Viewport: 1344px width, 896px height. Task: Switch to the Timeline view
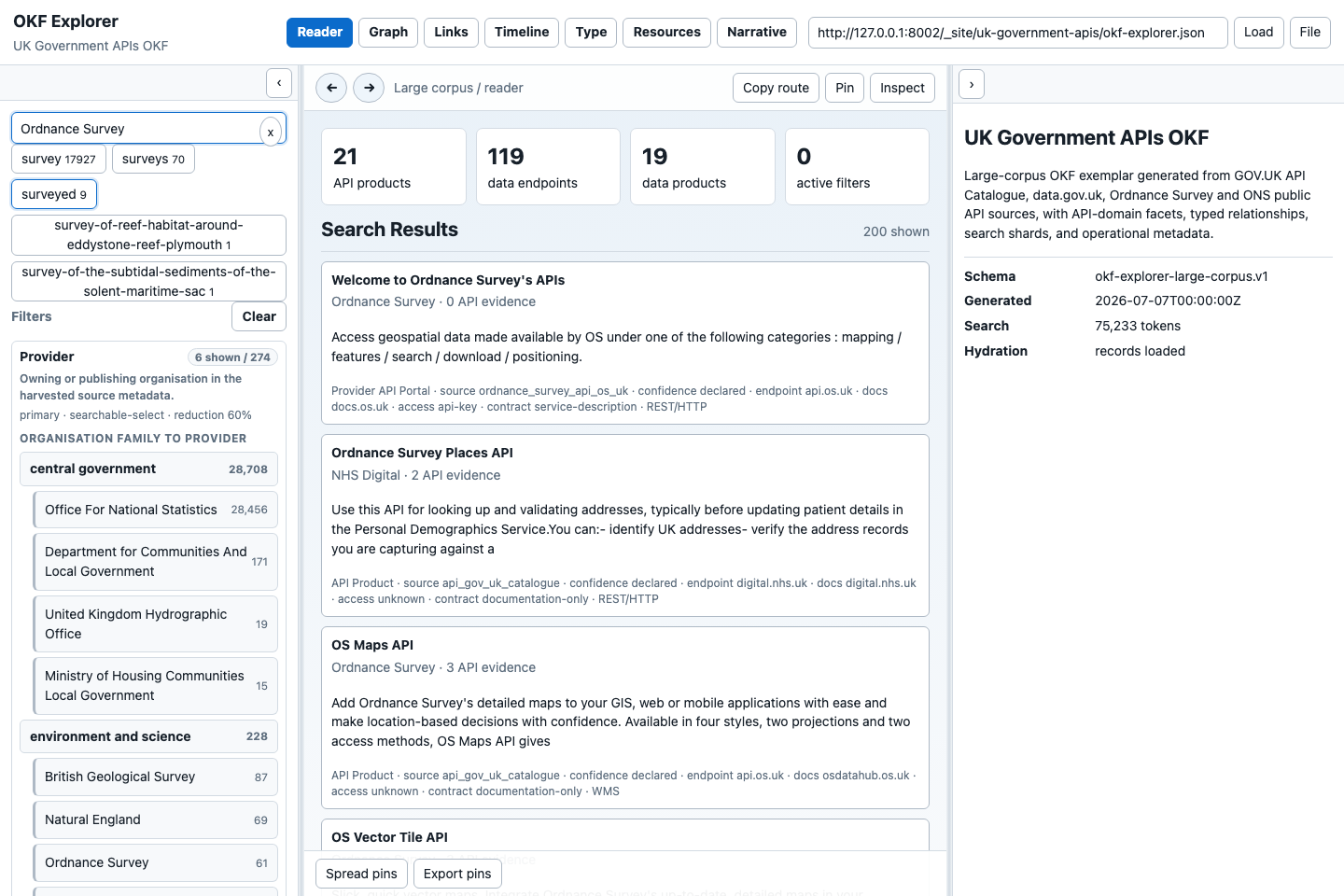pyautogui.click(x=522, y=32)
